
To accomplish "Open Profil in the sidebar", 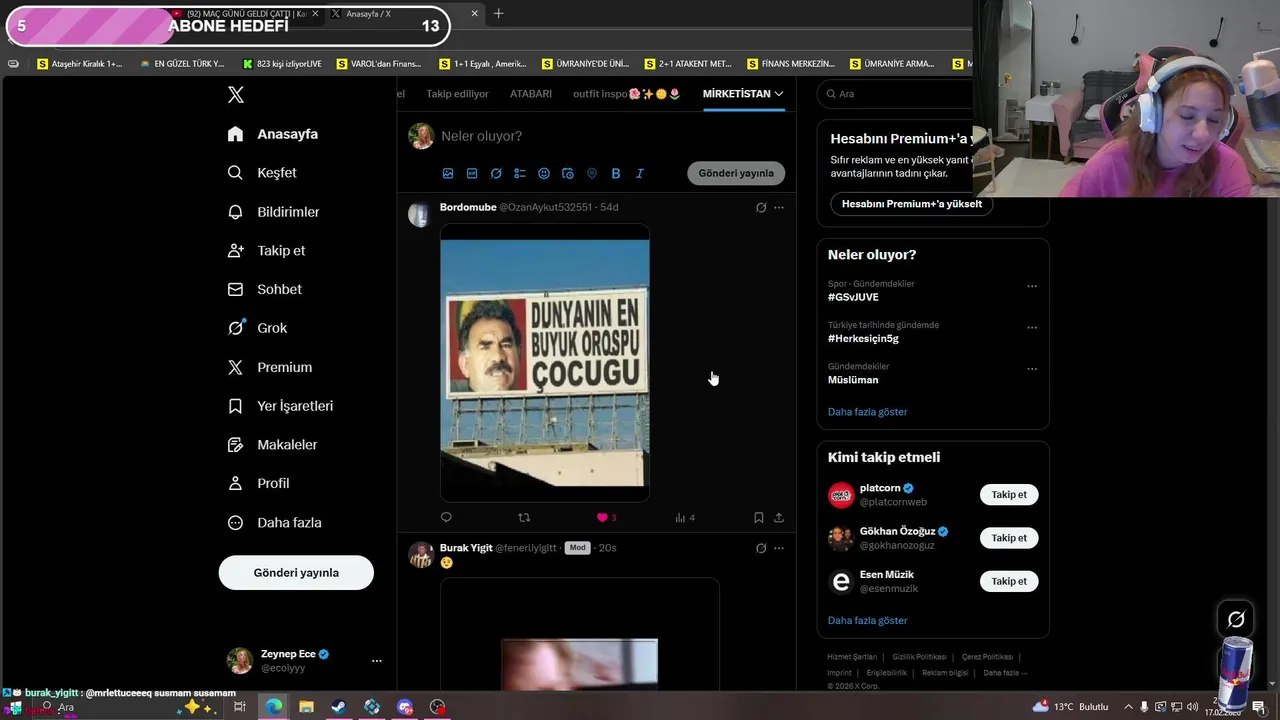I will pos(259,483).
